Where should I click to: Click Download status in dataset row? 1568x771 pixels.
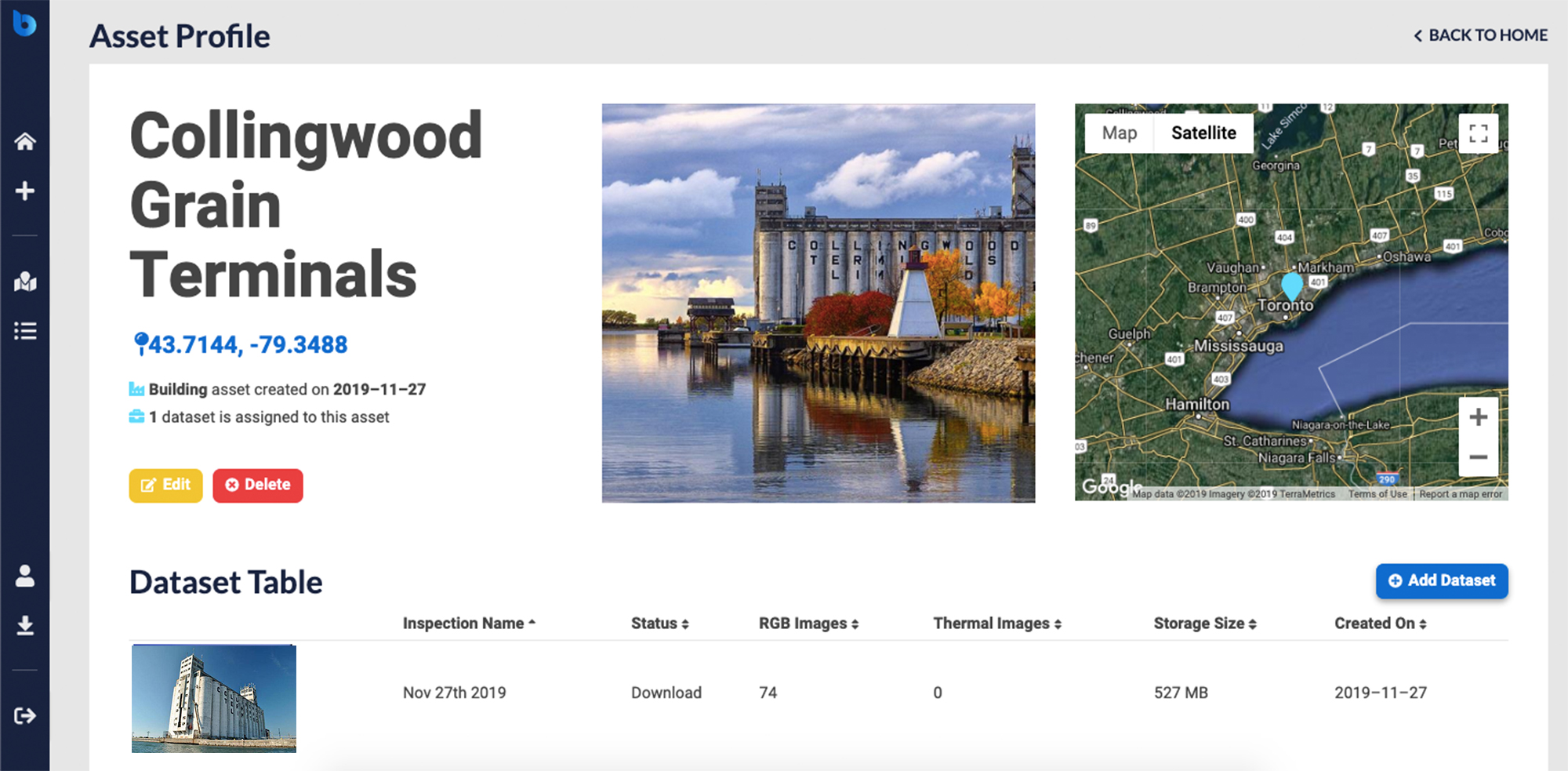point(666,693)
